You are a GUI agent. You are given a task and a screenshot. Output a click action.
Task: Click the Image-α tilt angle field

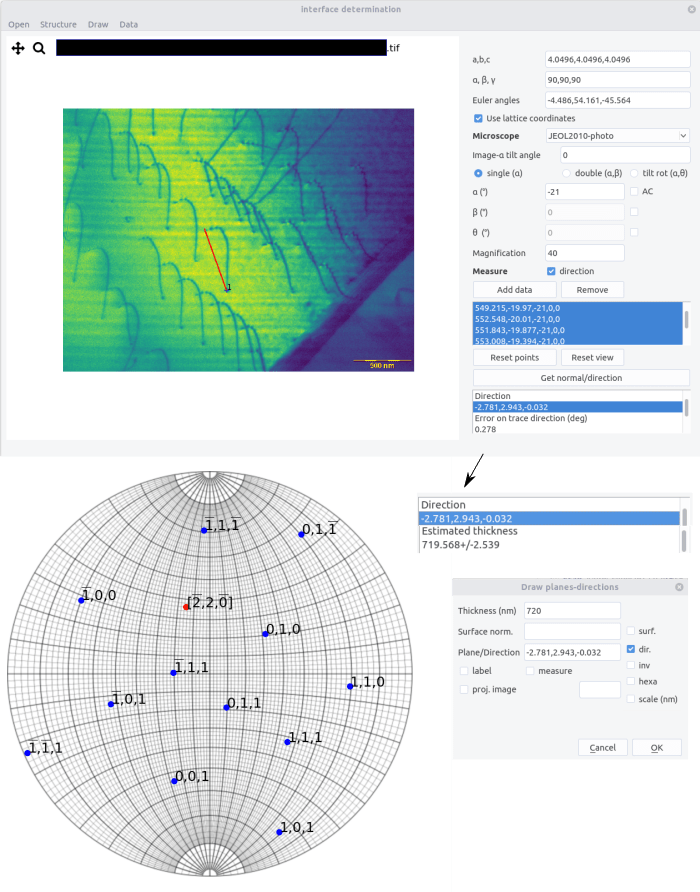click(x=625, y=155)
